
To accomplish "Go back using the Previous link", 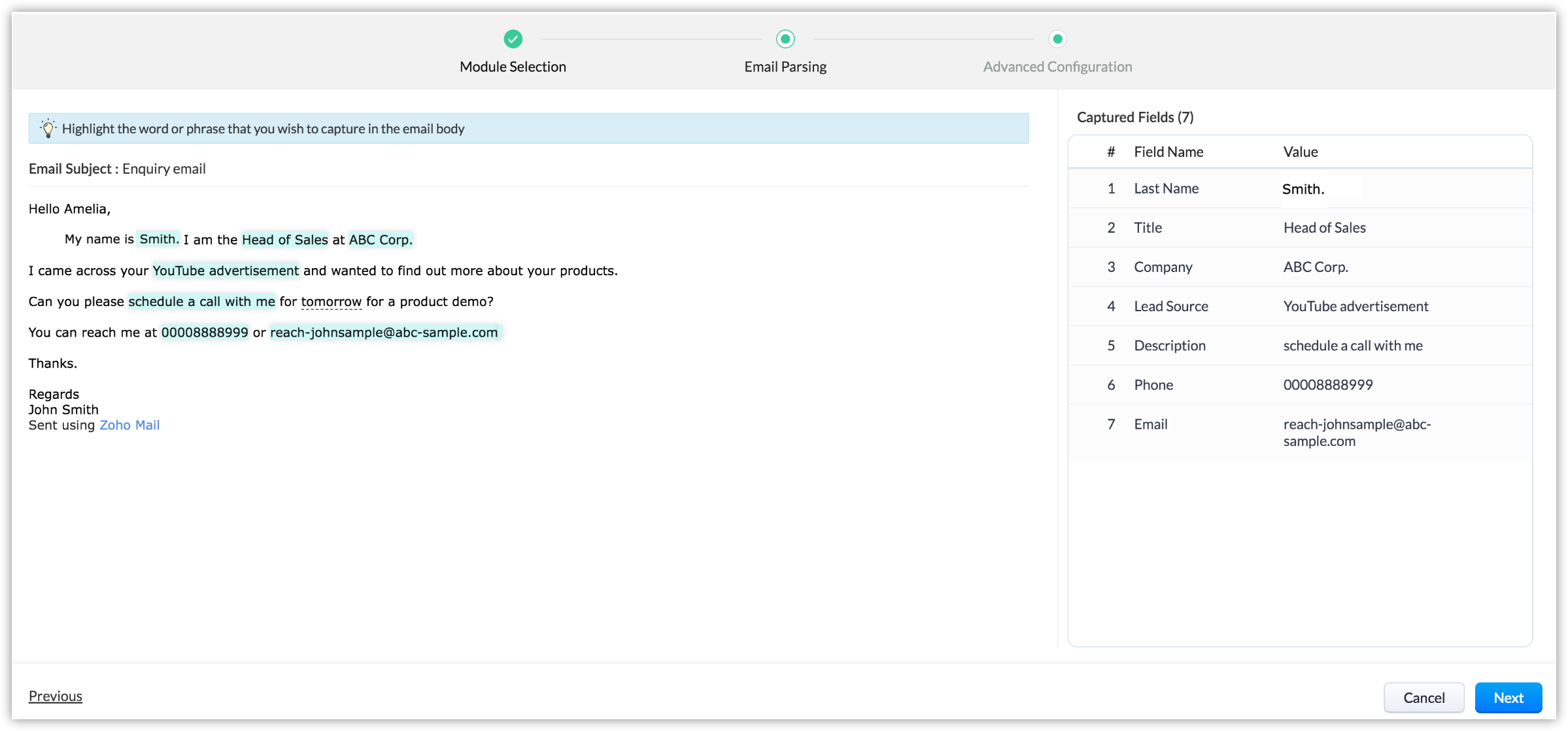I will click(56, 696).
